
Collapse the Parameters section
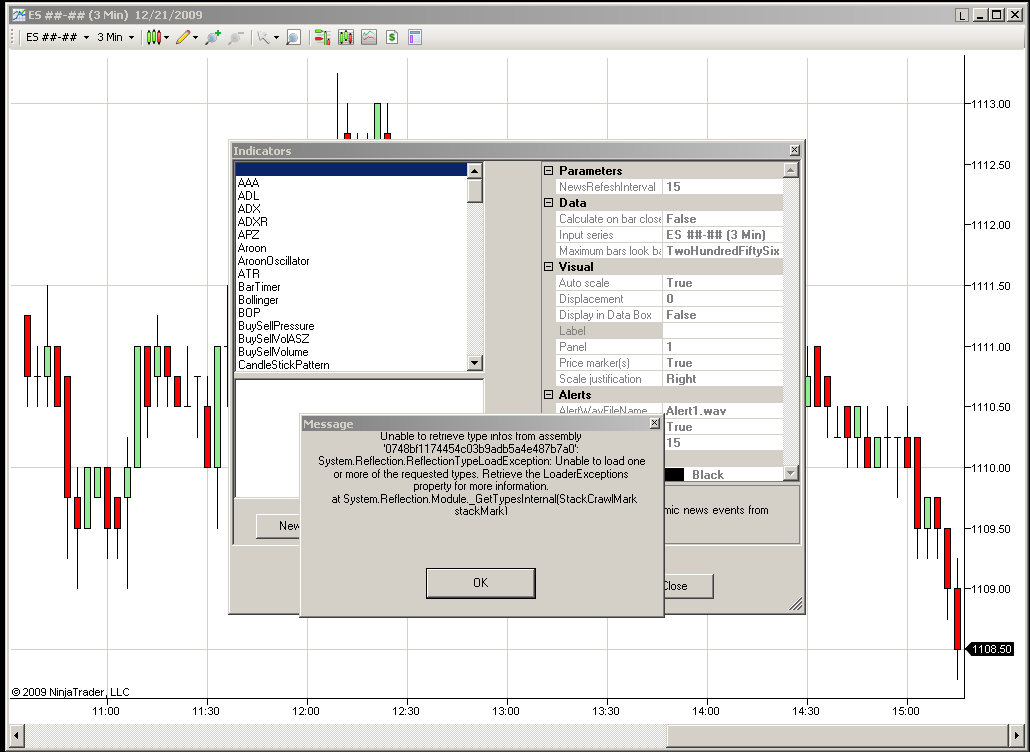point(549,171)
